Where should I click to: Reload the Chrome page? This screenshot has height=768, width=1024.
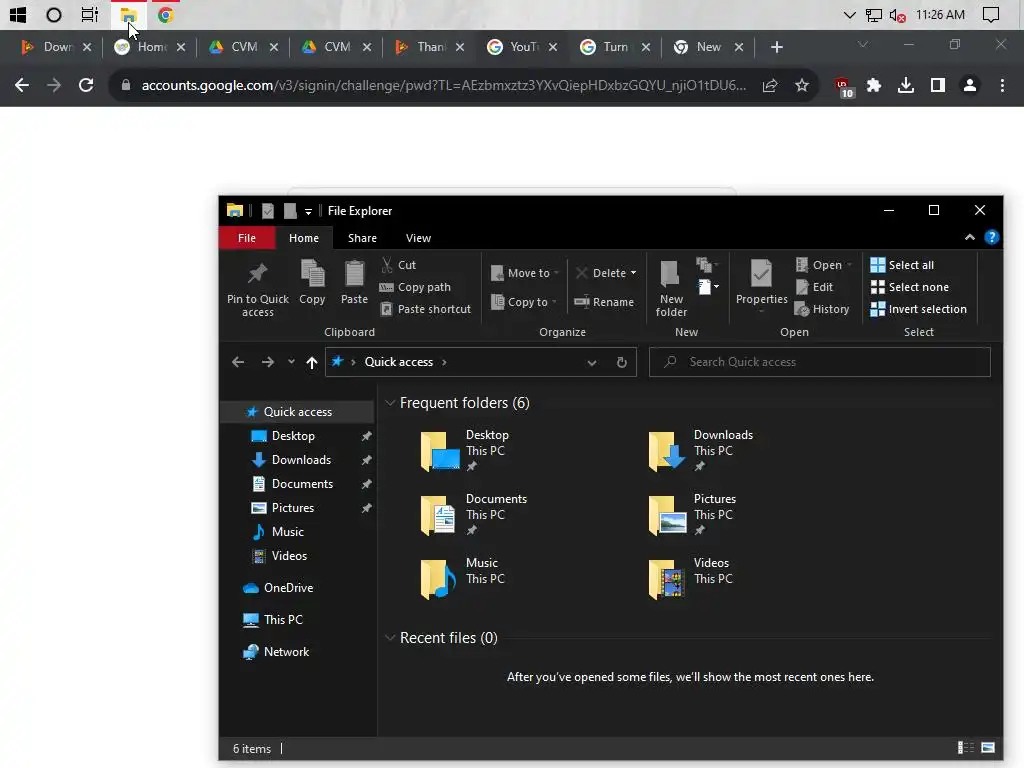pos(86,85)
